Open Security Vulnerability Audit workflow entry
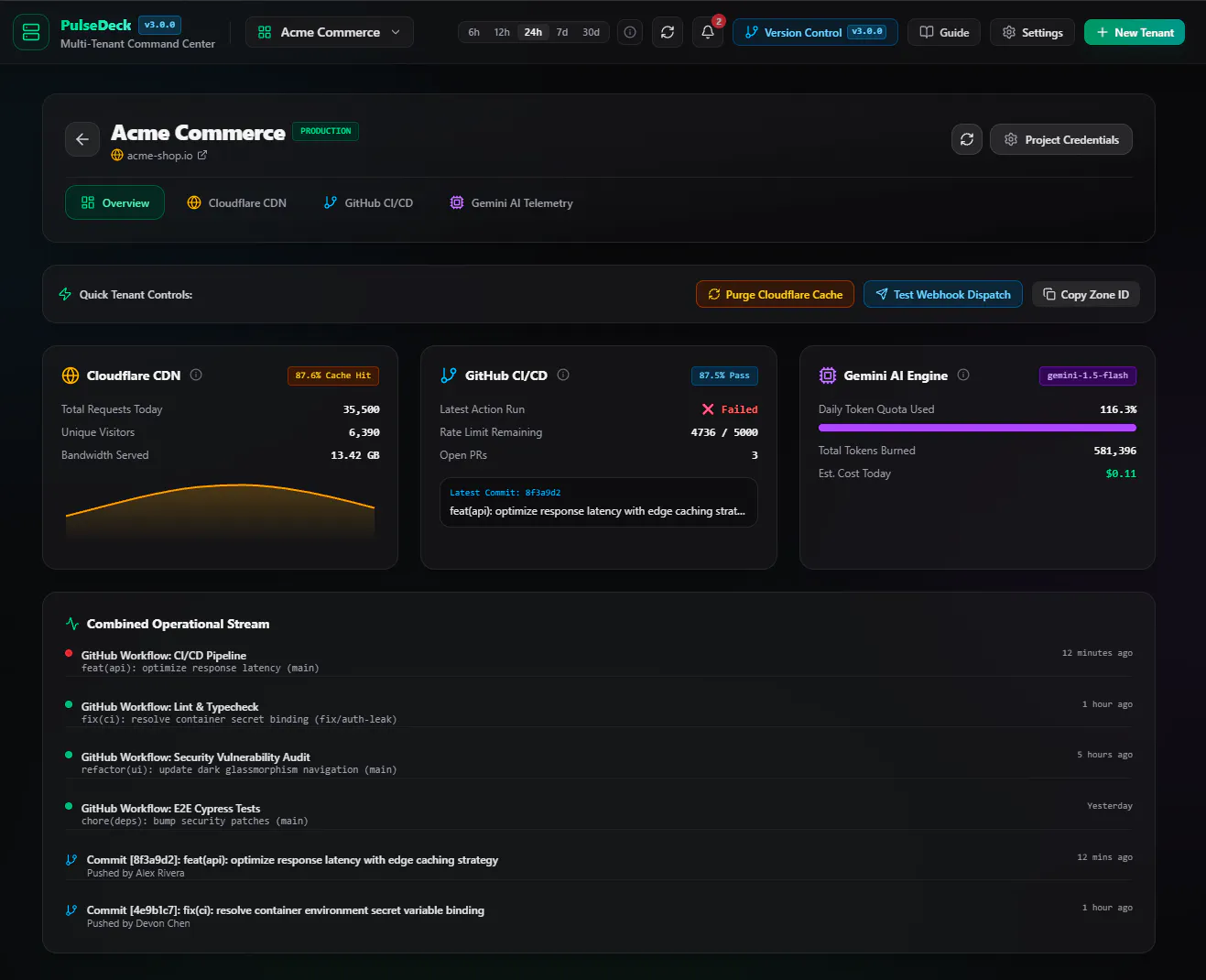This screenshot has height=980, width=1206. pos(599,763)
